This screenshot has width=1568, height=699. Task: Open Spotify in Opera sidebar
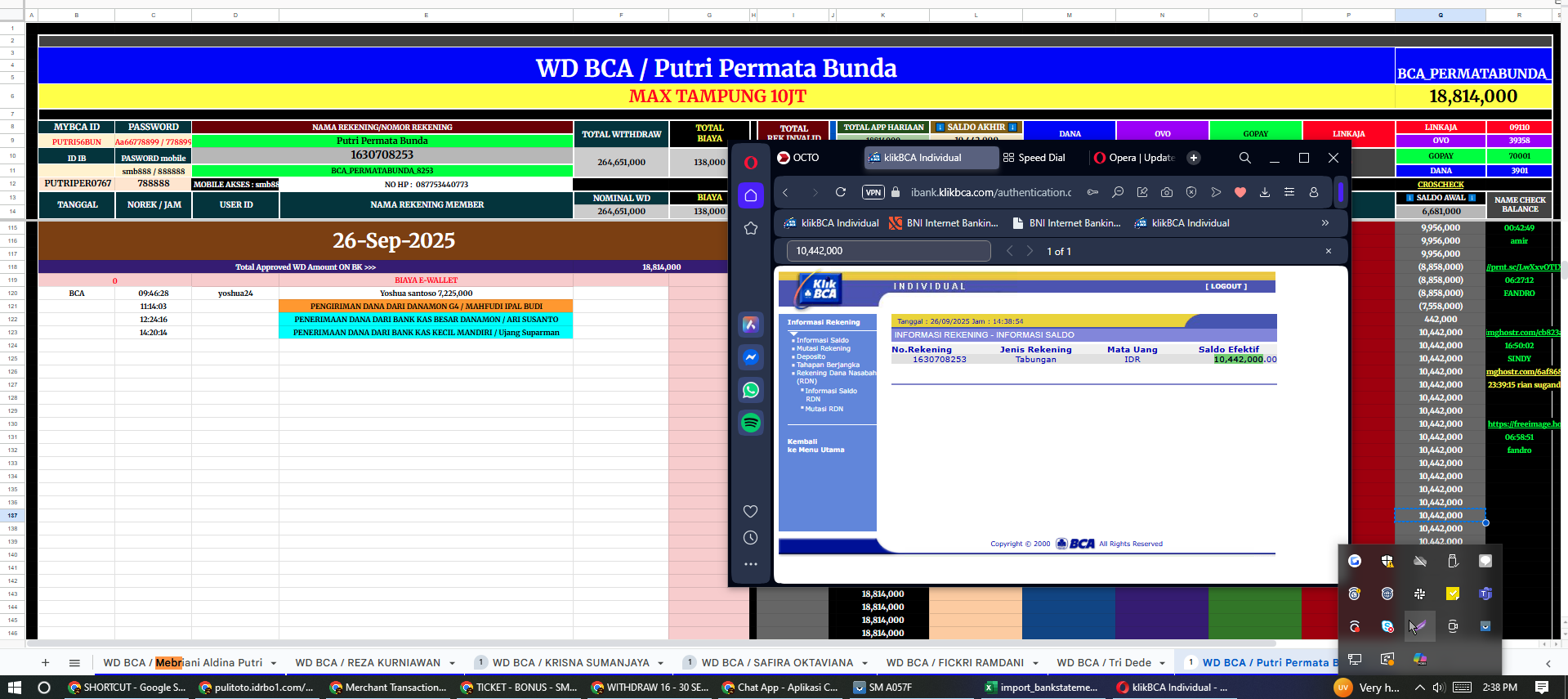pyautogui.click(x=750, y=423)
